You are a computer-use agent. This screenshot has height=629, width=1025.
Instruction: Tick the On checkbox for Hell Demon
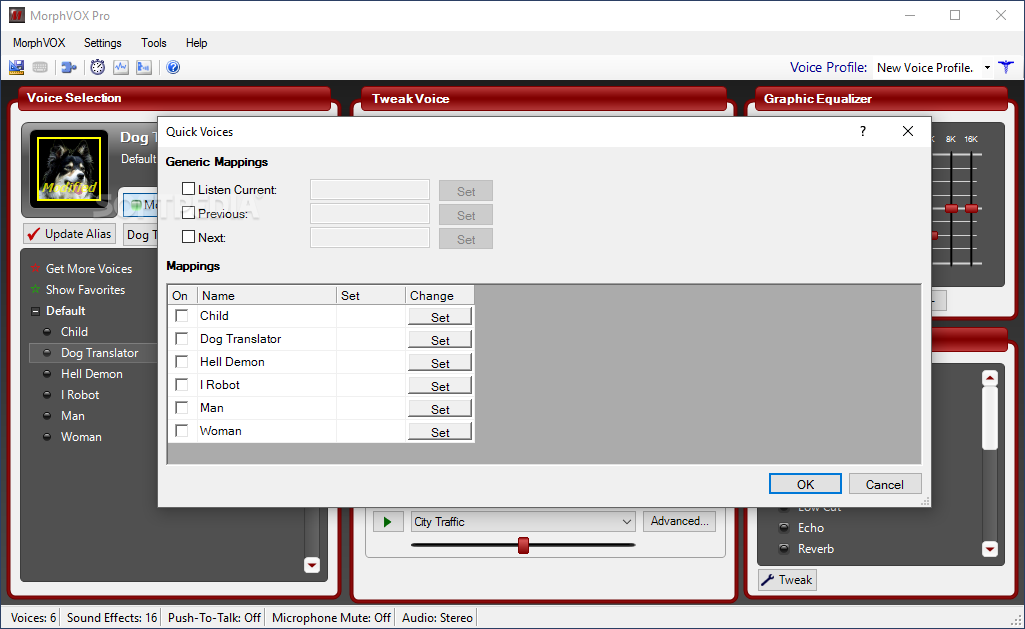tap(182, 362)
